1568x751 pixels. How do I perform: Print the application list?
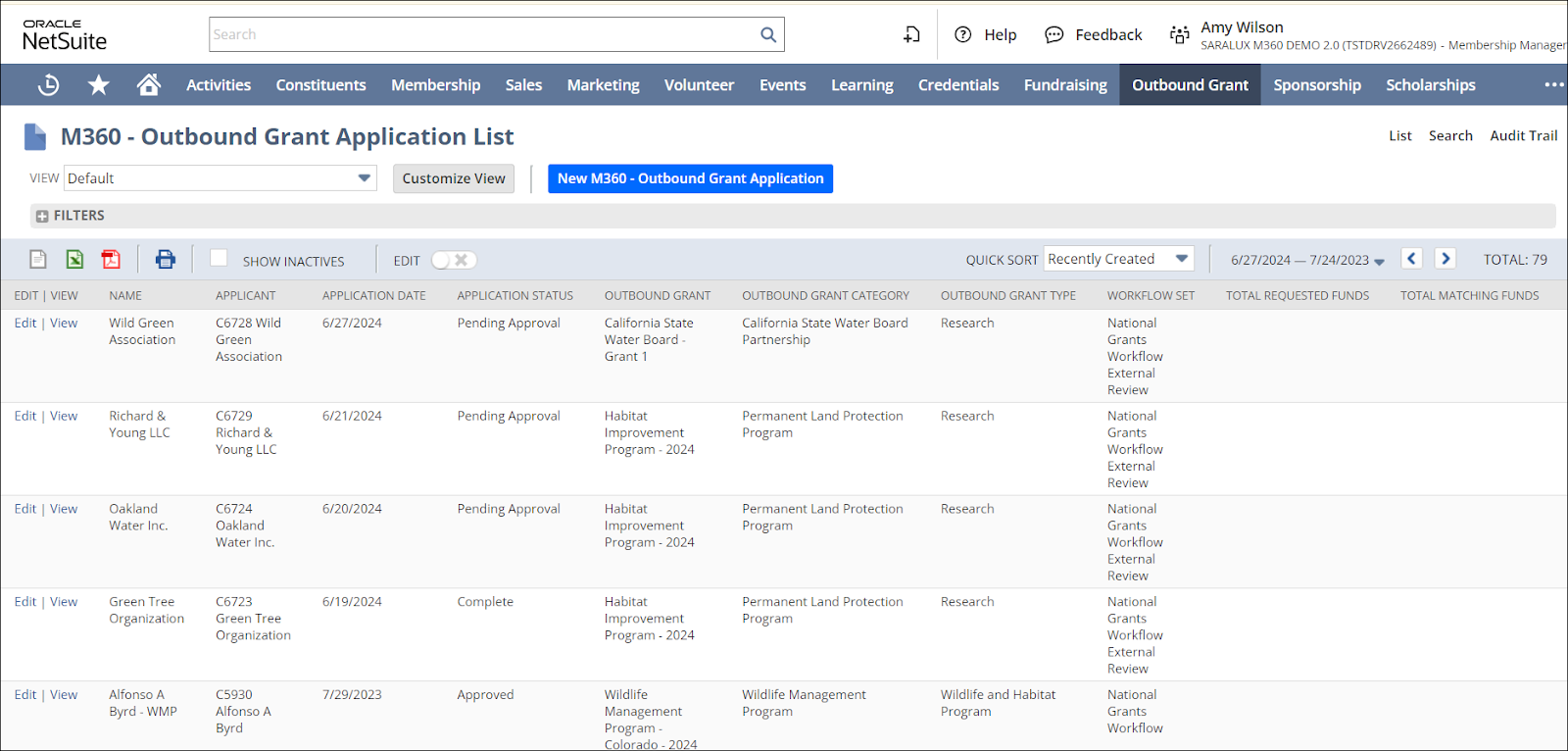pos(165,259)
